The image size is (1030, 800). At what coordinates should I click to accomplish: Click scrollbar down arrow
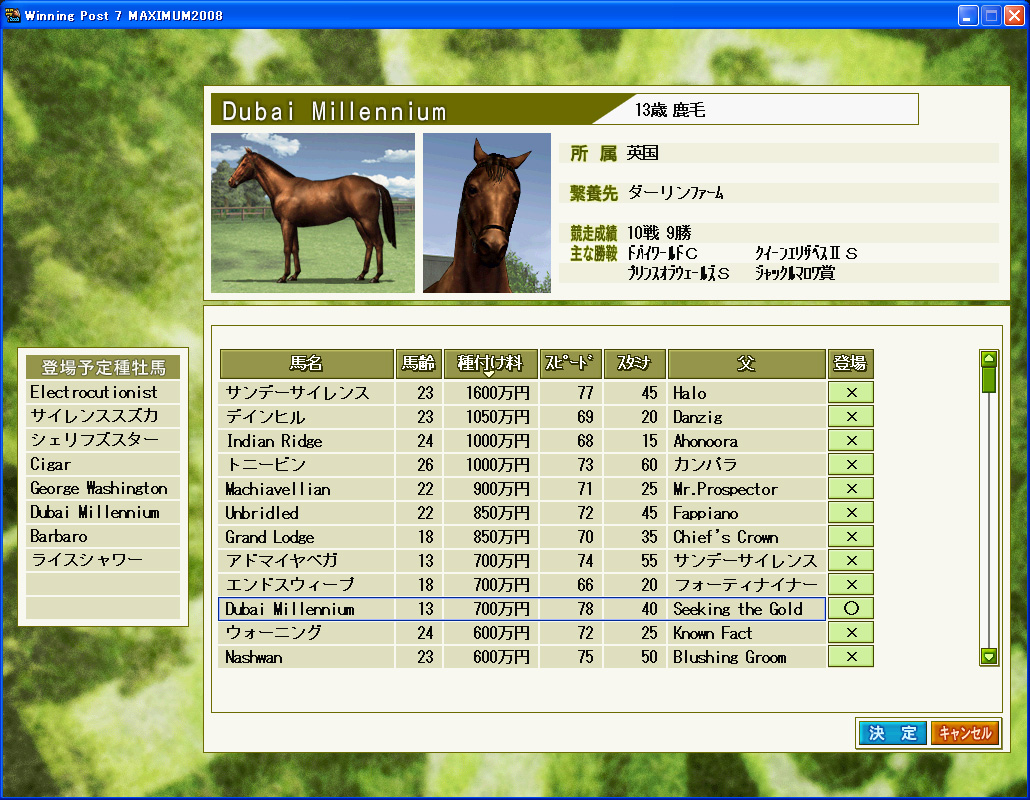pos(989,656)
